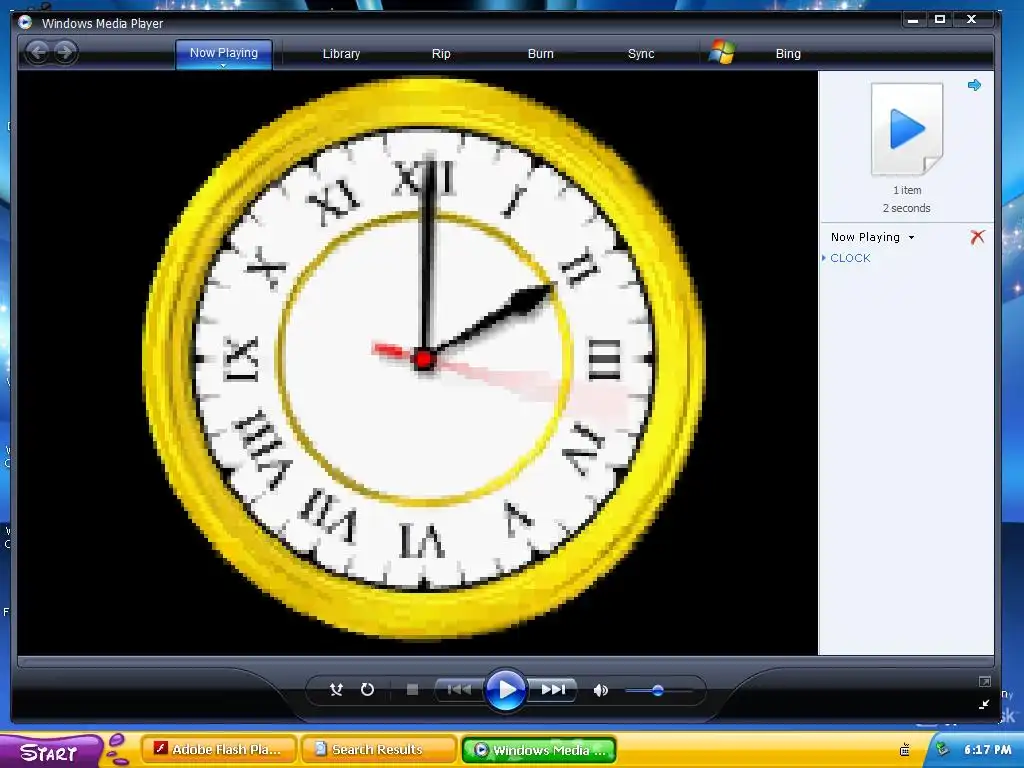Stop playback with the Stop button
The width and height of the screenshot is (1024, 768).
tap(412, 690)
